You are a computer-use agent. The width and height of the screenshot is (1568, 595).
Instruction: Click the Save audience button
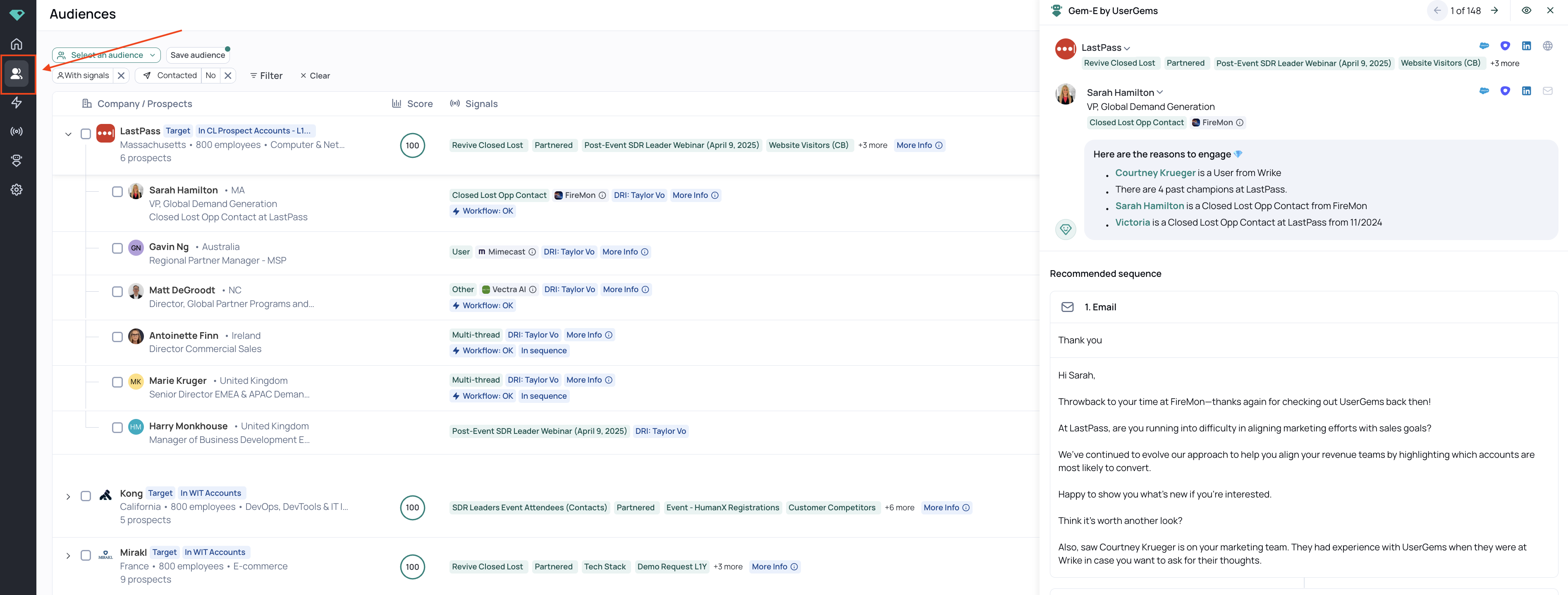198,55
